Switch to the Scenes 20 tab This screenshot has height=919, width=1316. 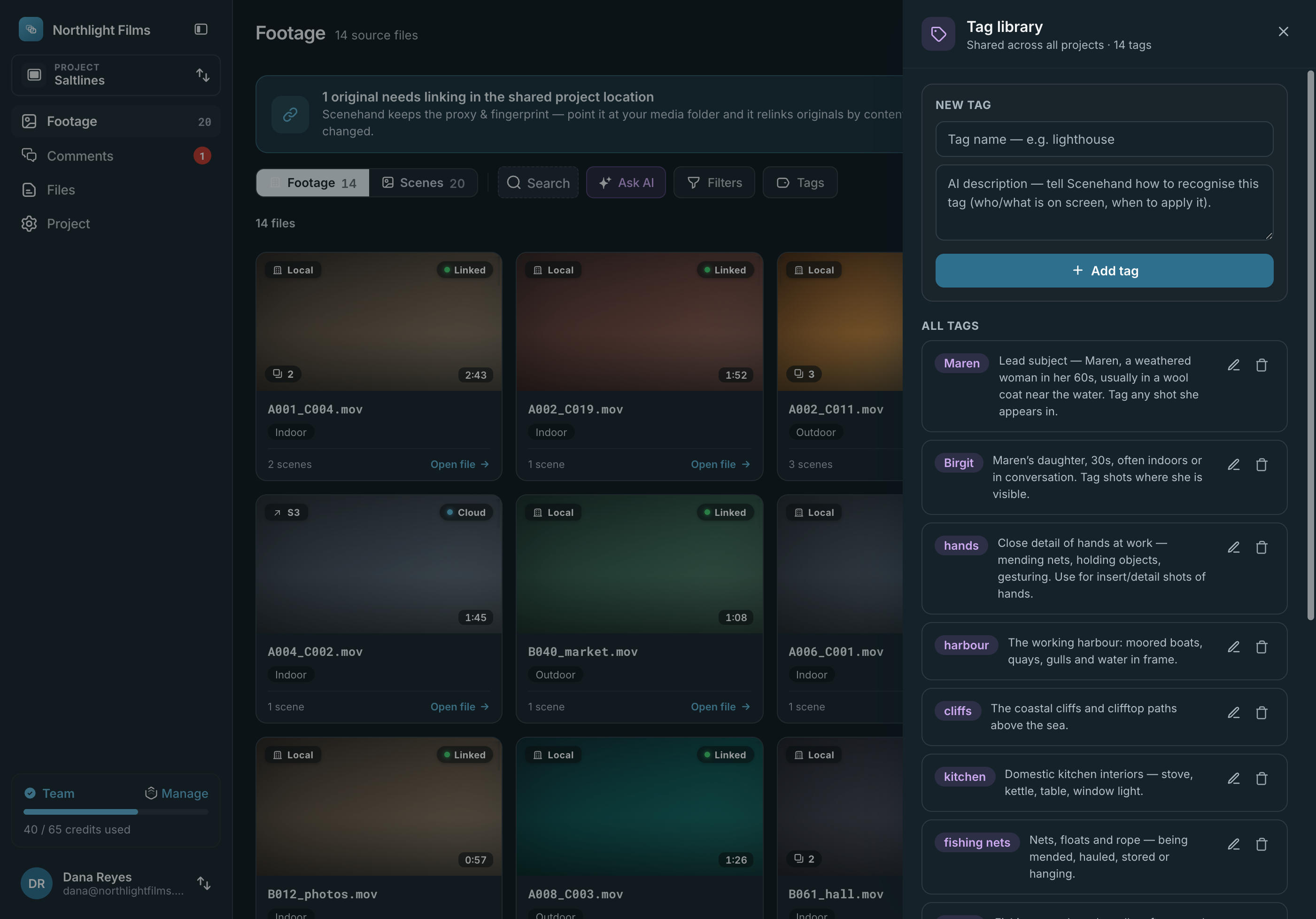[x=423, y=183]
